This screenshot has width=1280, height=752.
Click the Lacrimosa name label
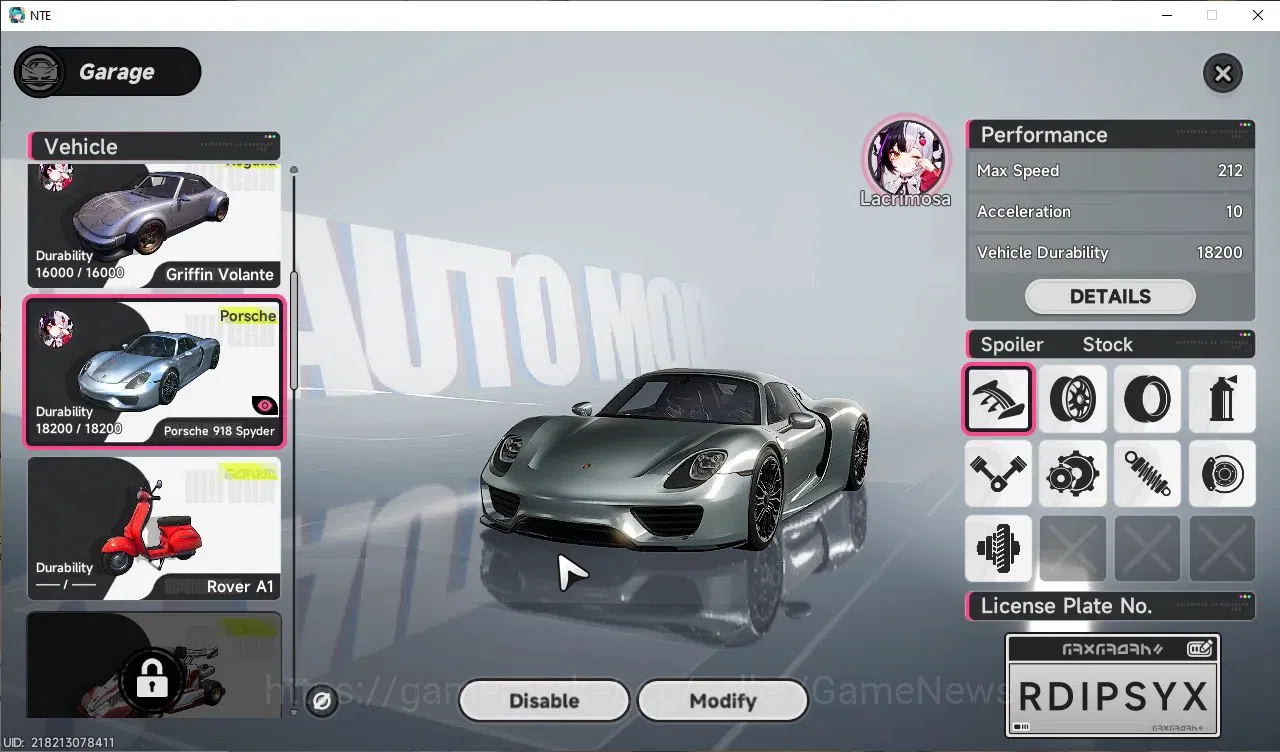click(905, 199)
